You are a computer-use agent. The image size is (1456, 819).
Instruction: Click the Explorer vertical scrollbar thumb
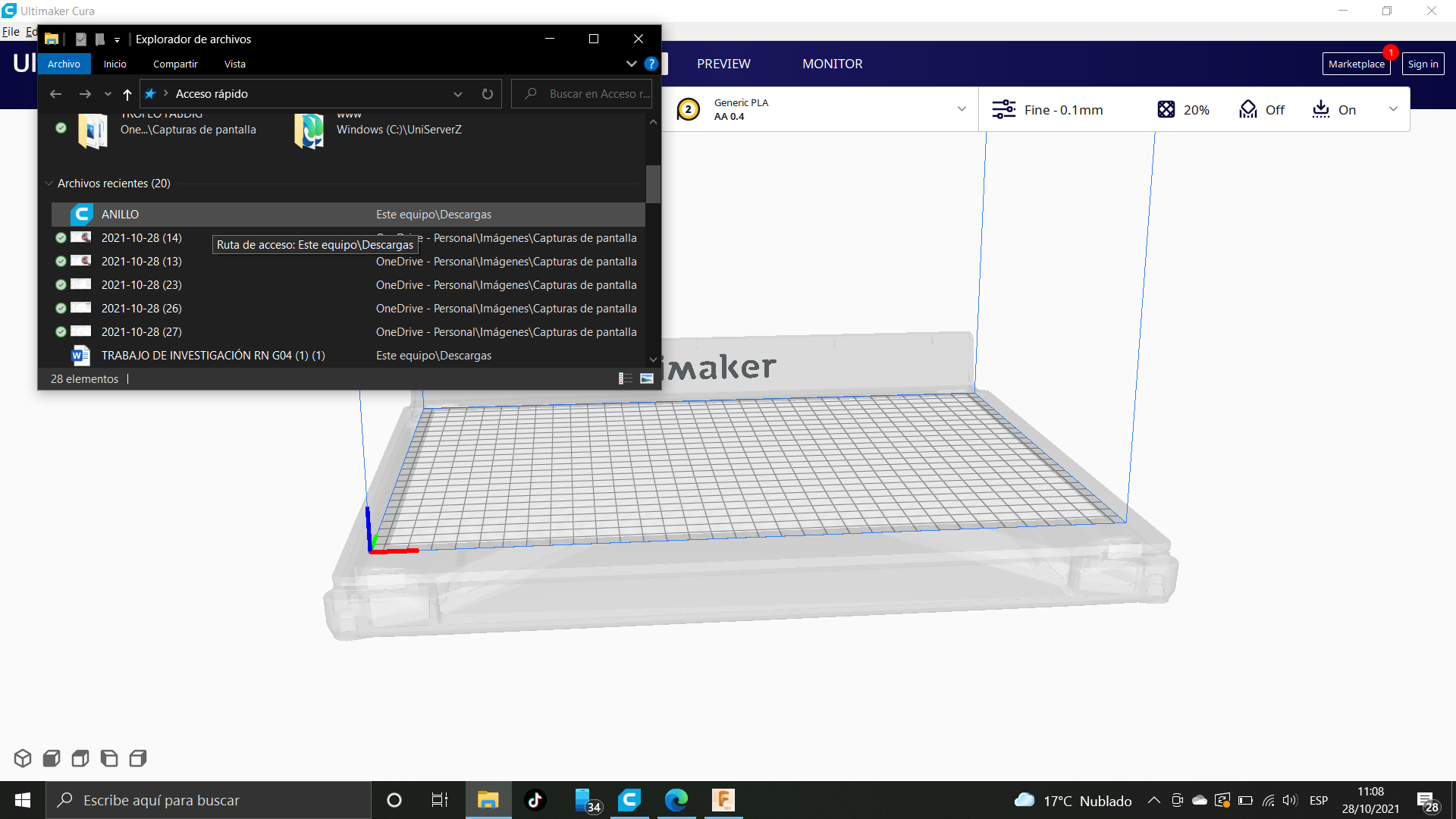[653, 184]
